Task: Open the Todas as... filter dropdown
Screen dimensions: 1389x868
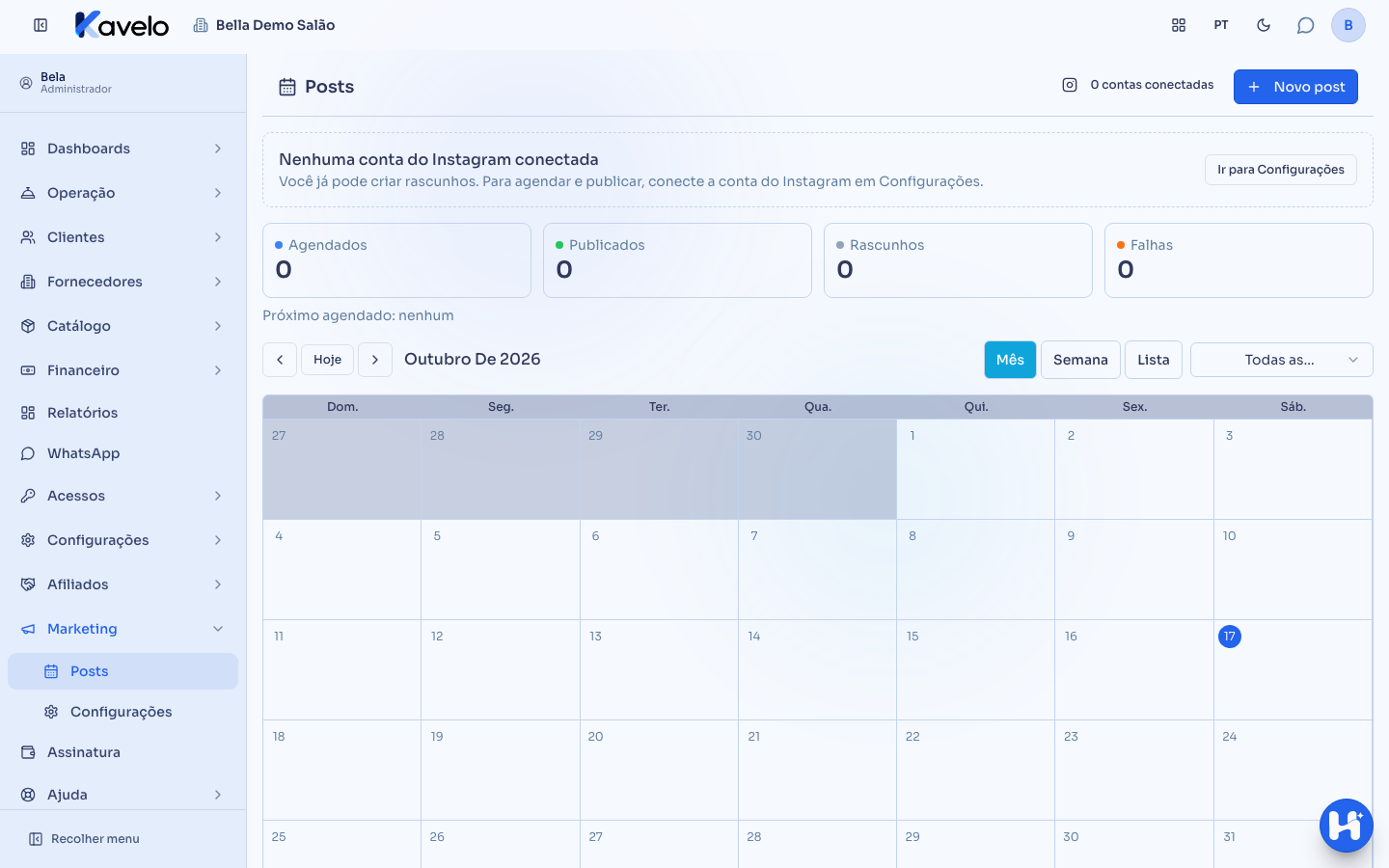Action: [x=1281, y=360]
